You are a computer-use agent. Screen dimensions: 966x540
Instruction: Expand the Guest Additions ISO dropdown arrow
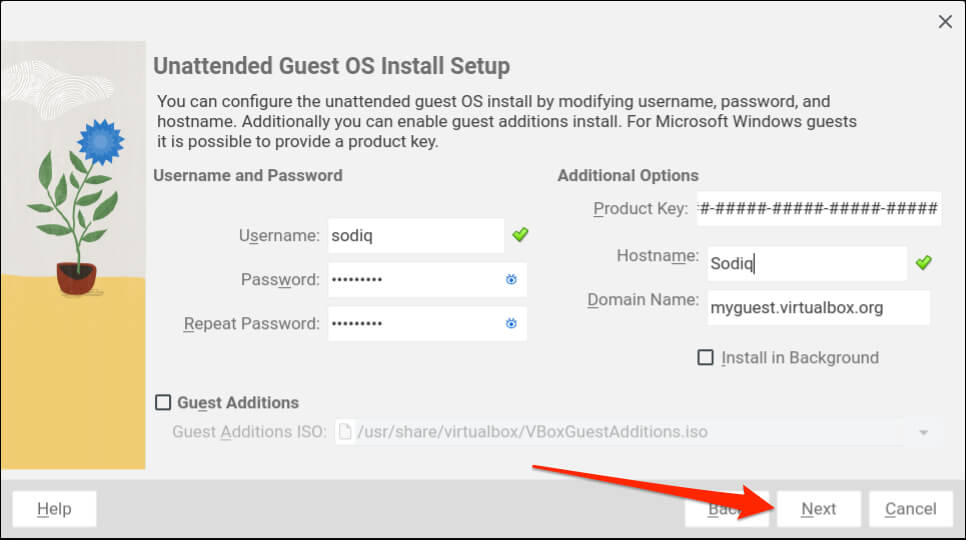(x=924, y=433)
